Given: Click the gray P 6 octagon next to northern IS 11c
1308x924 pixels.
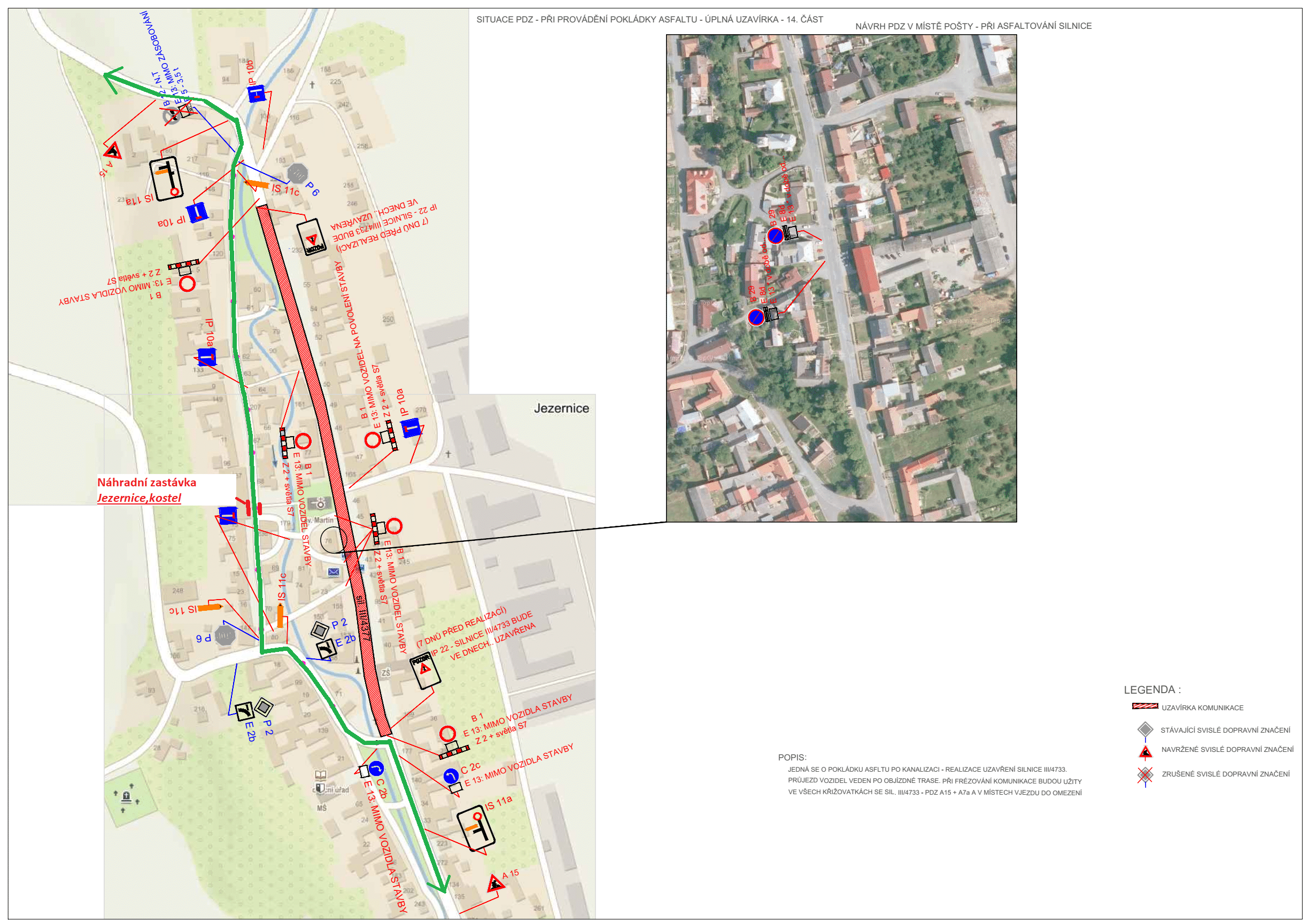Looking at the screenshot, I should coord(297,173).
